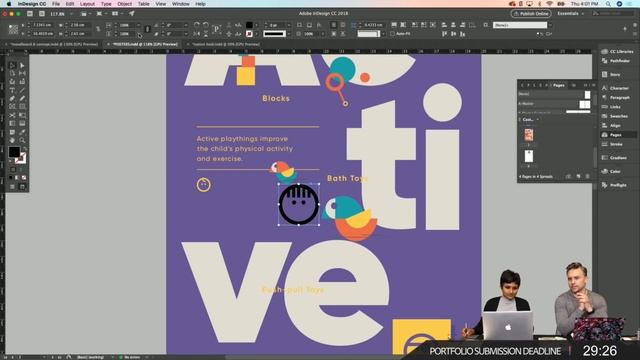This screenshot has height=360, width=640.
Task: Select the Eyedropper tool
Action: click(22, 132)
